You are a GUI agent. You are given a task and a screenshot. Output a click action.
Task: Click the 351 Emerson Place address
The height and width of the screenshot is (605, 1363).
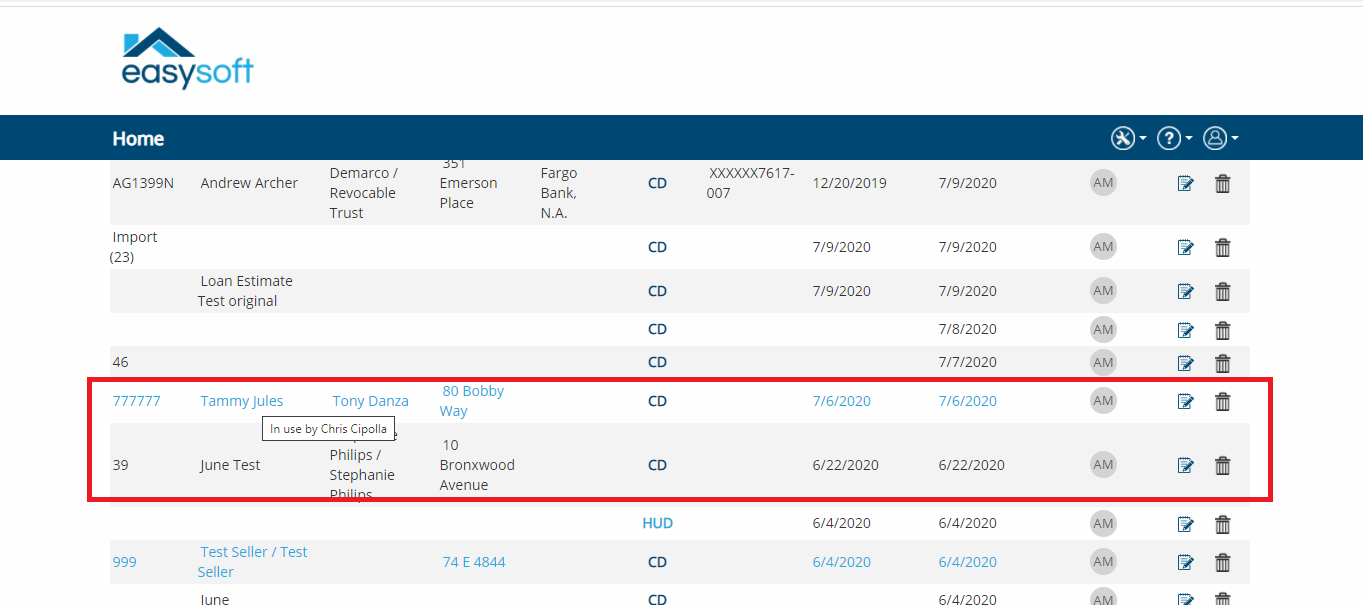468,183
